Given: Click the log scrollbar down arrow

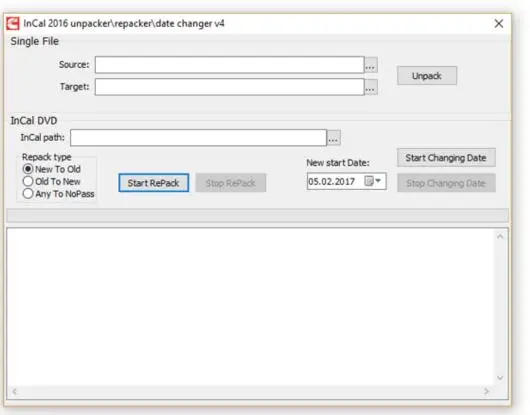Looking at the screenshot, I should 500,378.
